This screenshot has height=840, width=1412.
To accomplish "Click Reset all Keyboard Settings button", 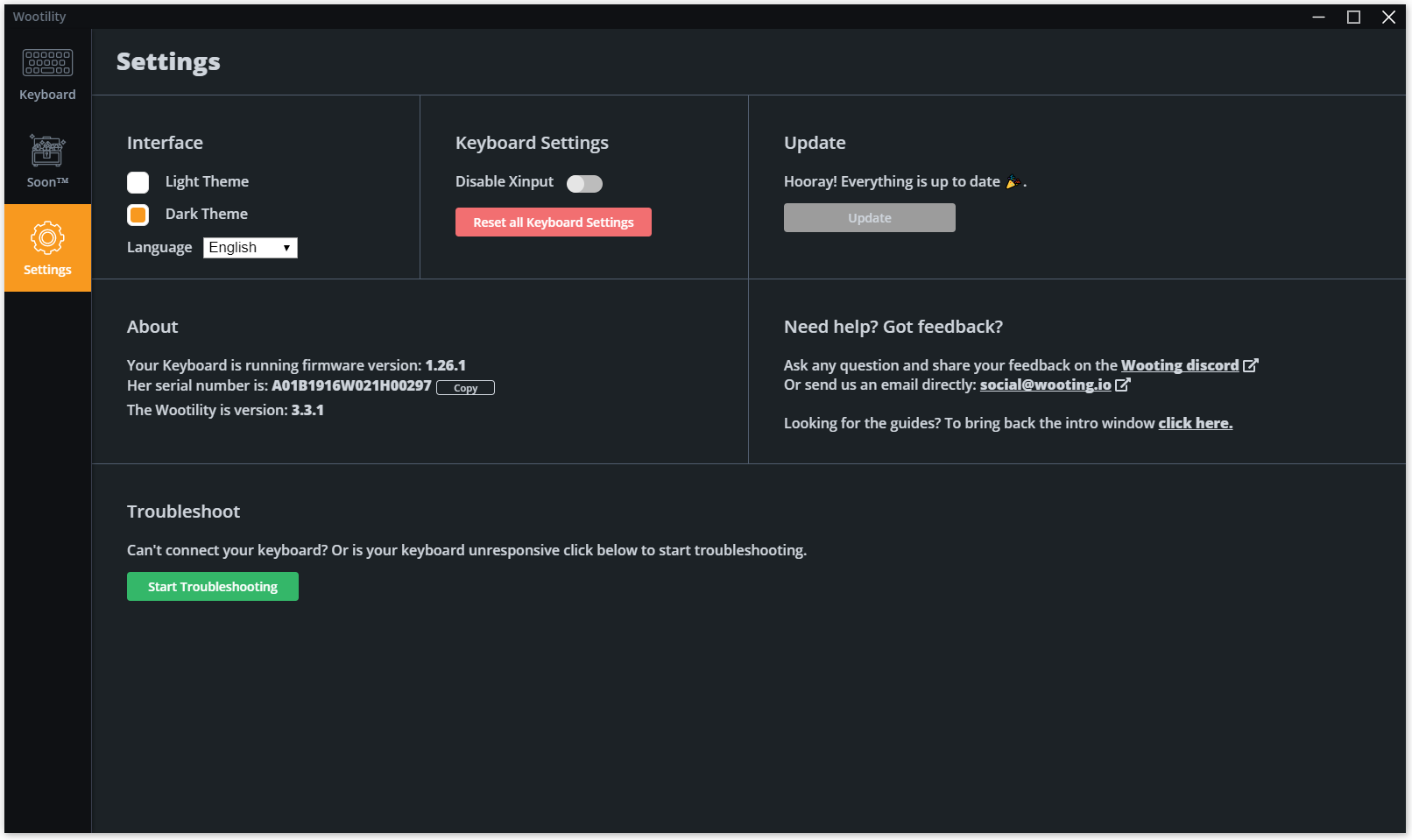I will click(x=554, y=222).
